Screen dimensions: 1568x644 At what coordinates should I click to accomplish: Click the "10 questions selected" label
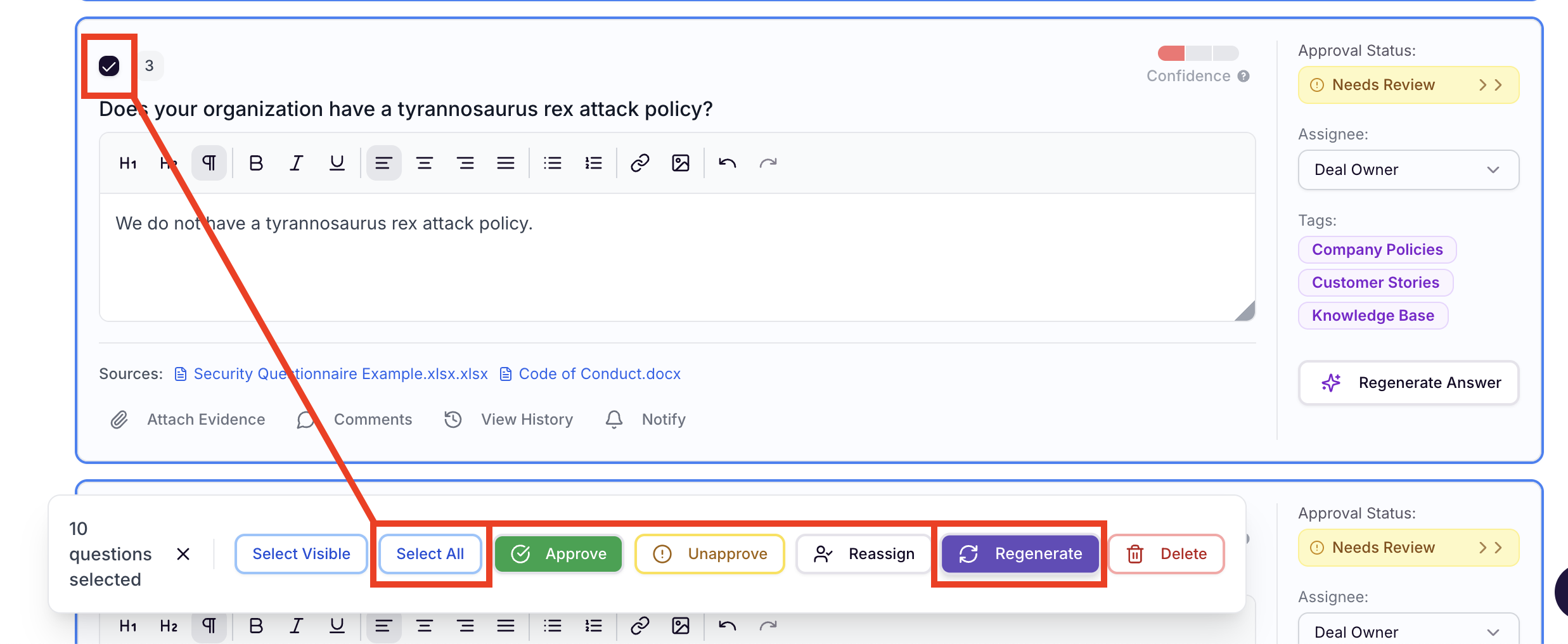pos(110,554)
